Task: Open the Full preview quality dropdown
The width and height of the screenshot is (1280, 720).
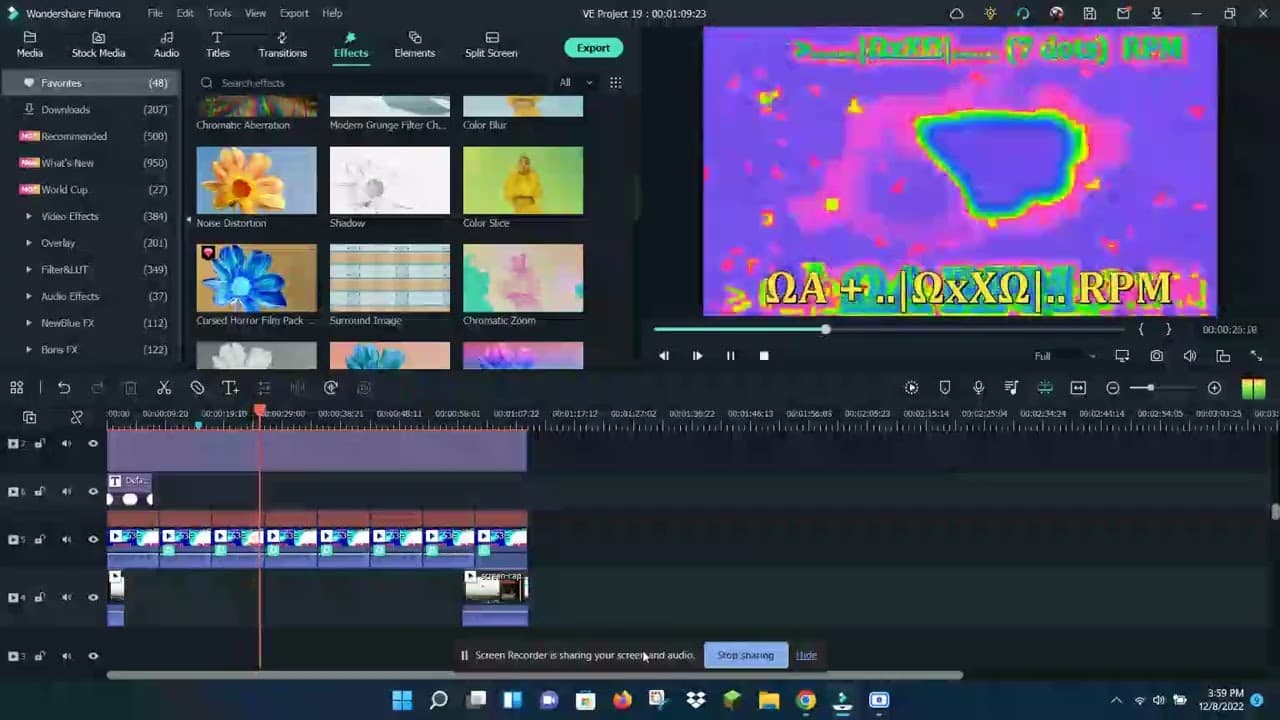Action: pos(1065,356)
